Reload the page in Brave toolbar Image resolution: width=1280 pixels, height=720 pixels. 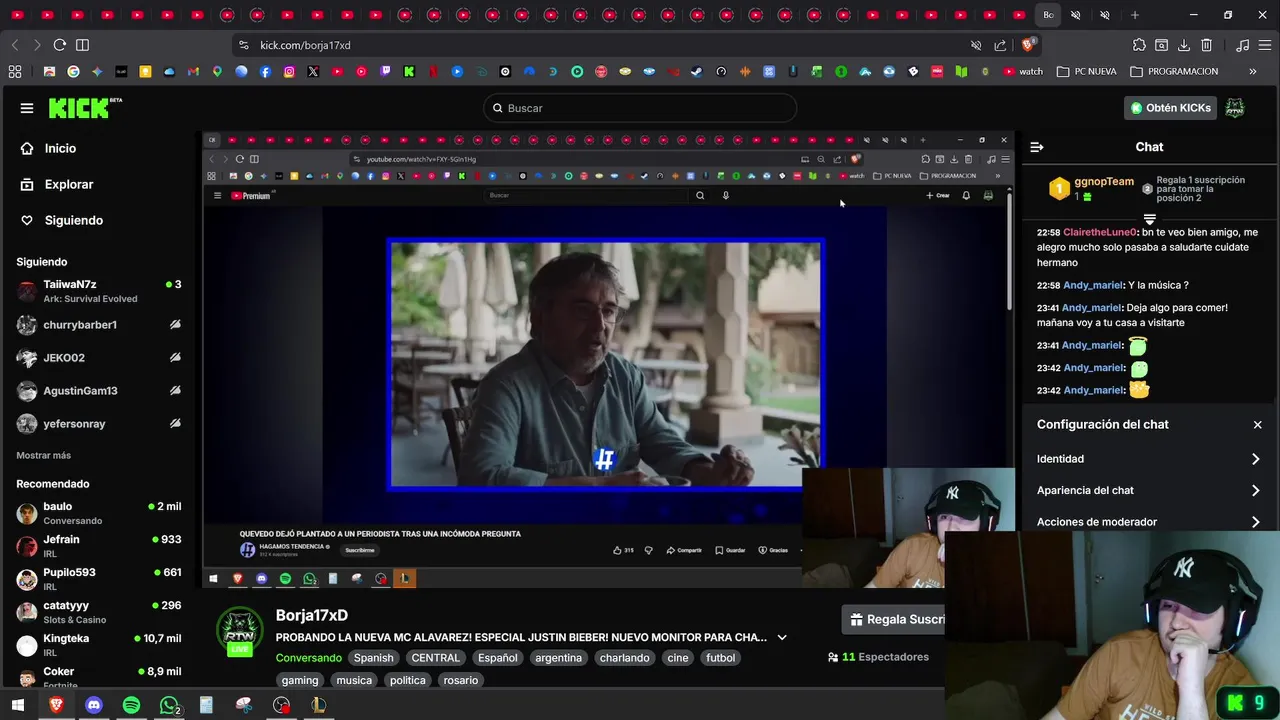coord(60,45)
